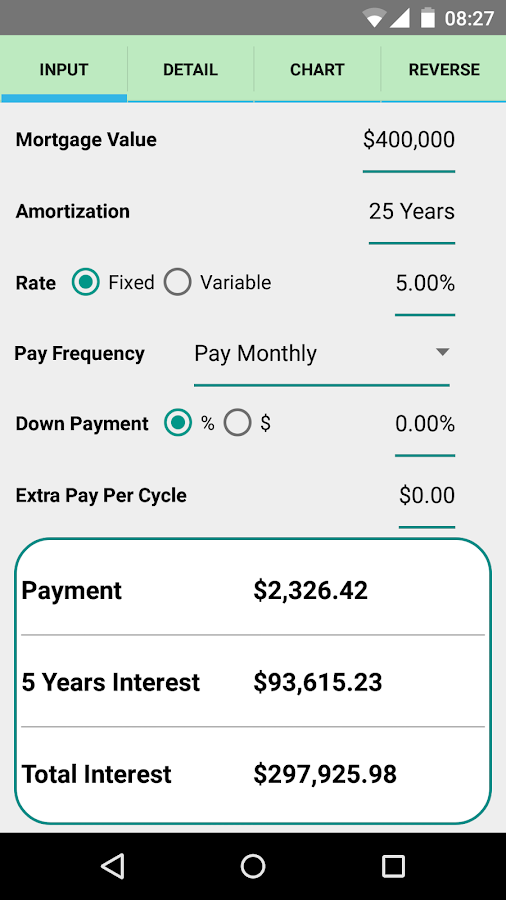Tap the Wi-Fi status icon

click(x=374, y=18)
